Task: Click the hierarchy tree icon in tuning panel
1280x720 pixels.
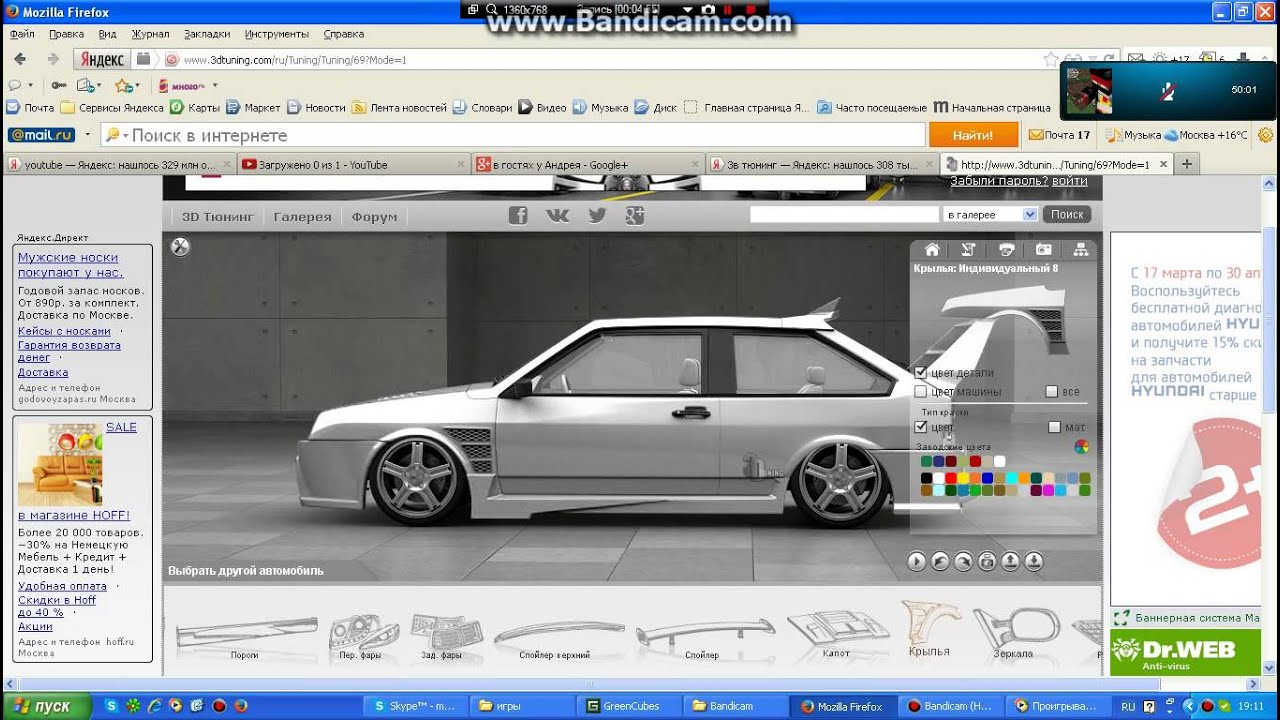Action: tap(1080, 250)
